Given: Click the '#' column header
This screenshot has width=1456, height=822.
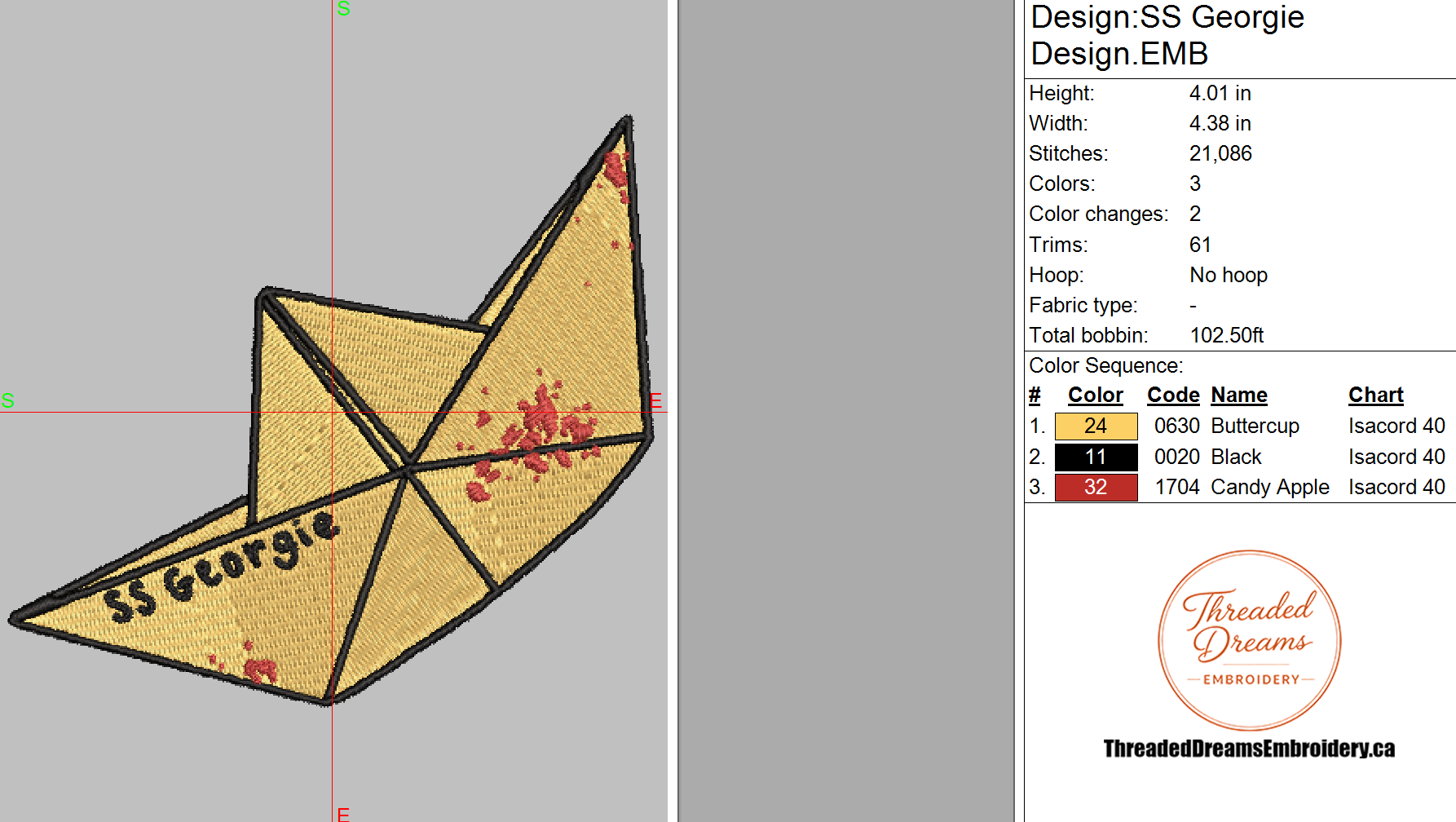Looking at the screenshot, I should click(1035, 396).
